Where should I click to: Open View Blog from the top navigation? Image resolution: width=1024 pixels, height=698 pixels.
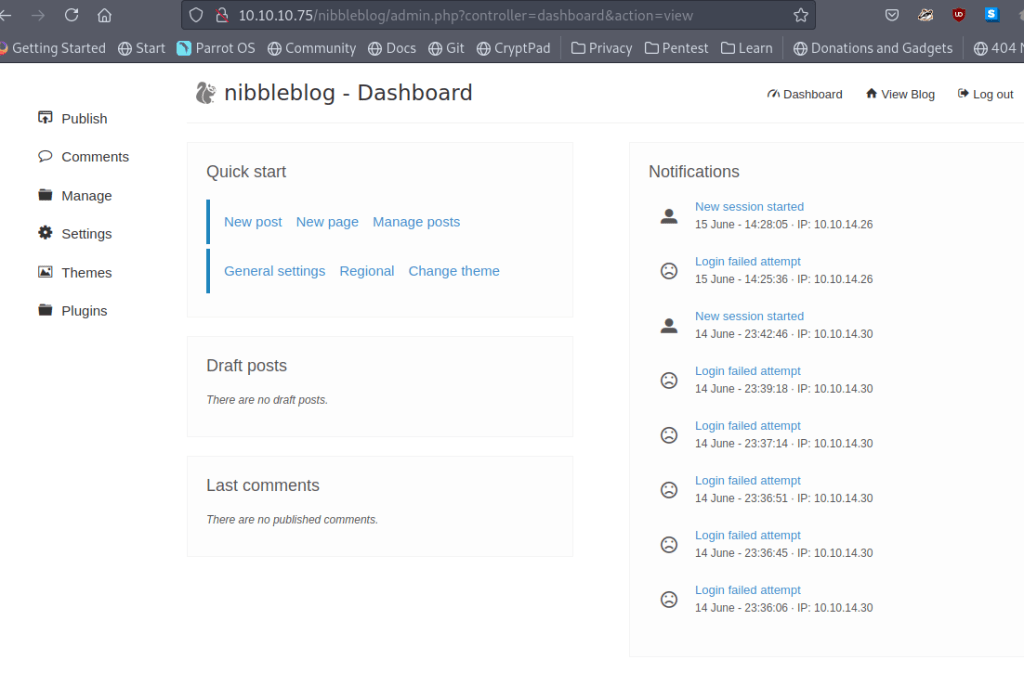[900, 94]
